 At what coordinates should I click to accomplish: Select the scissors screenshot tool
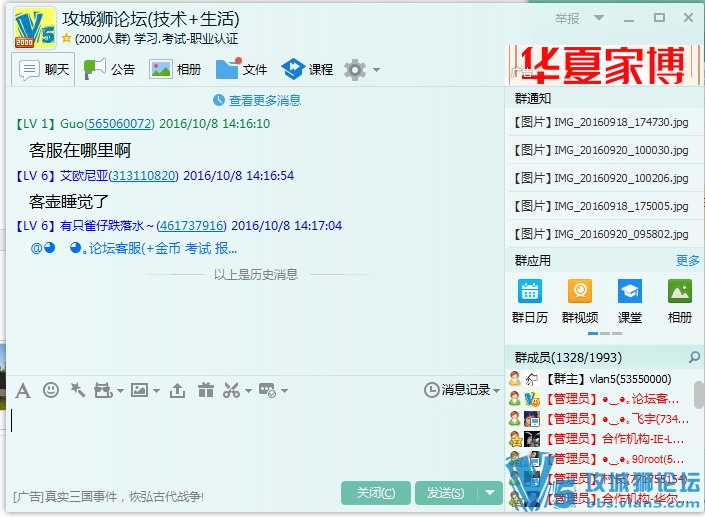pyautogui.click(x=232, y=390)
